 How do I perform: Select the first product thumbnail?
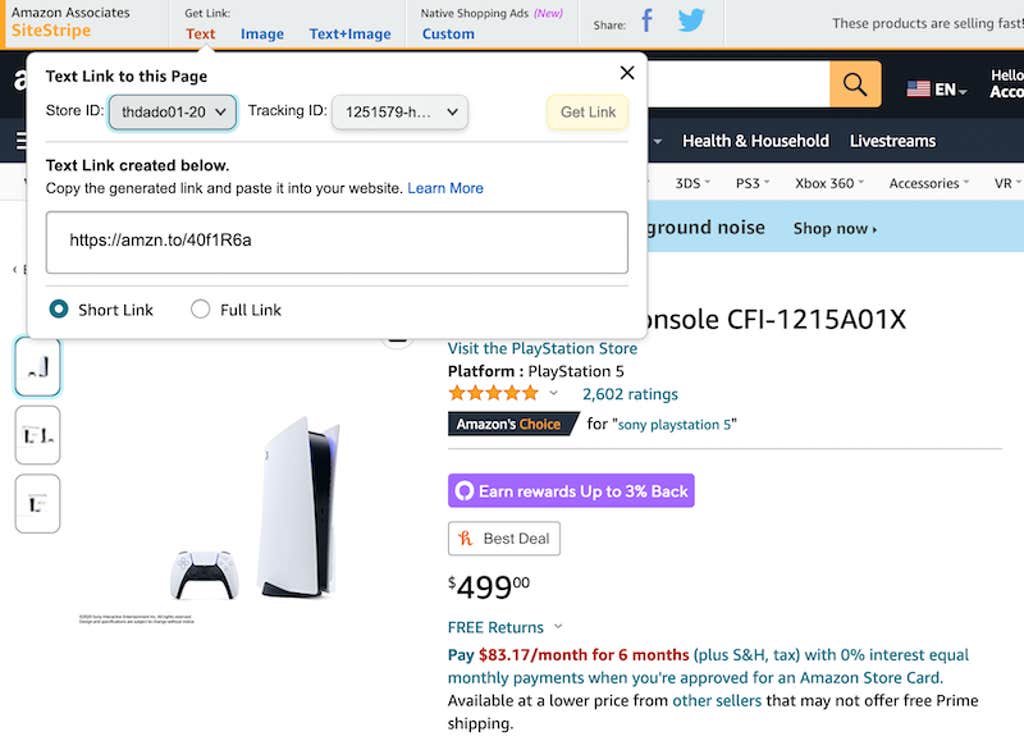point(38,367)
